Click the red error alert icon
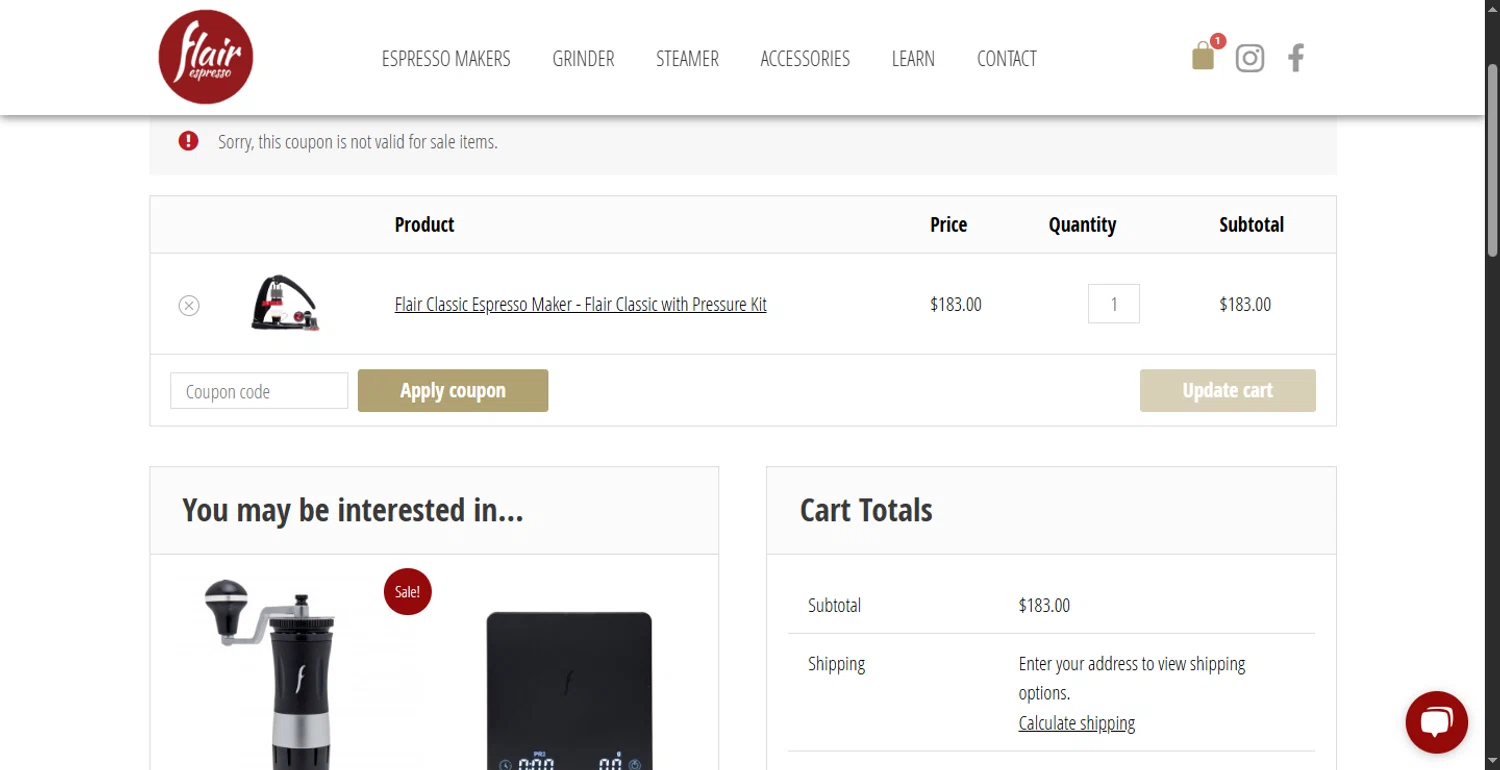The height and width of the screenshot is (770, 1500). point(189,141)
